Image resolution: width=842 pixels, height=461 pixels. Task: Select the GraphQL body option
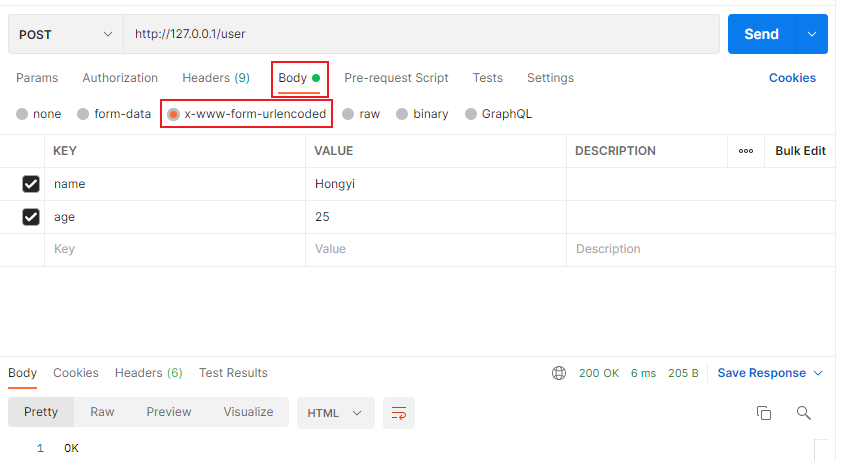click(471, 114)
